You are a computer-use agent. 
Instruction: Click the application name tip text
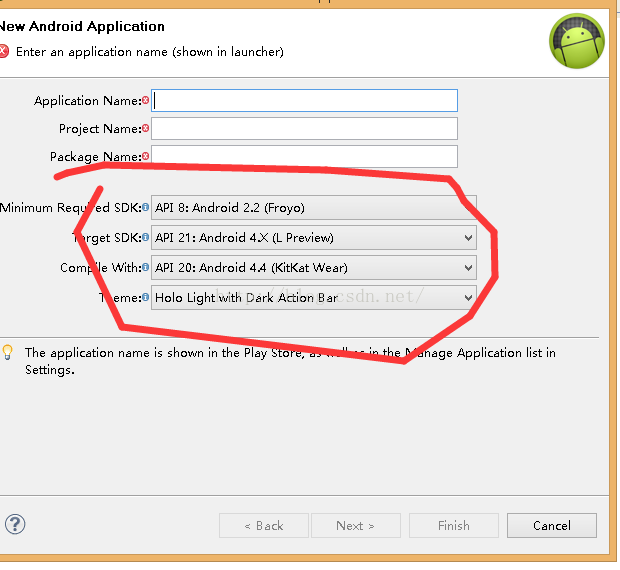click(x=290, y=361)
